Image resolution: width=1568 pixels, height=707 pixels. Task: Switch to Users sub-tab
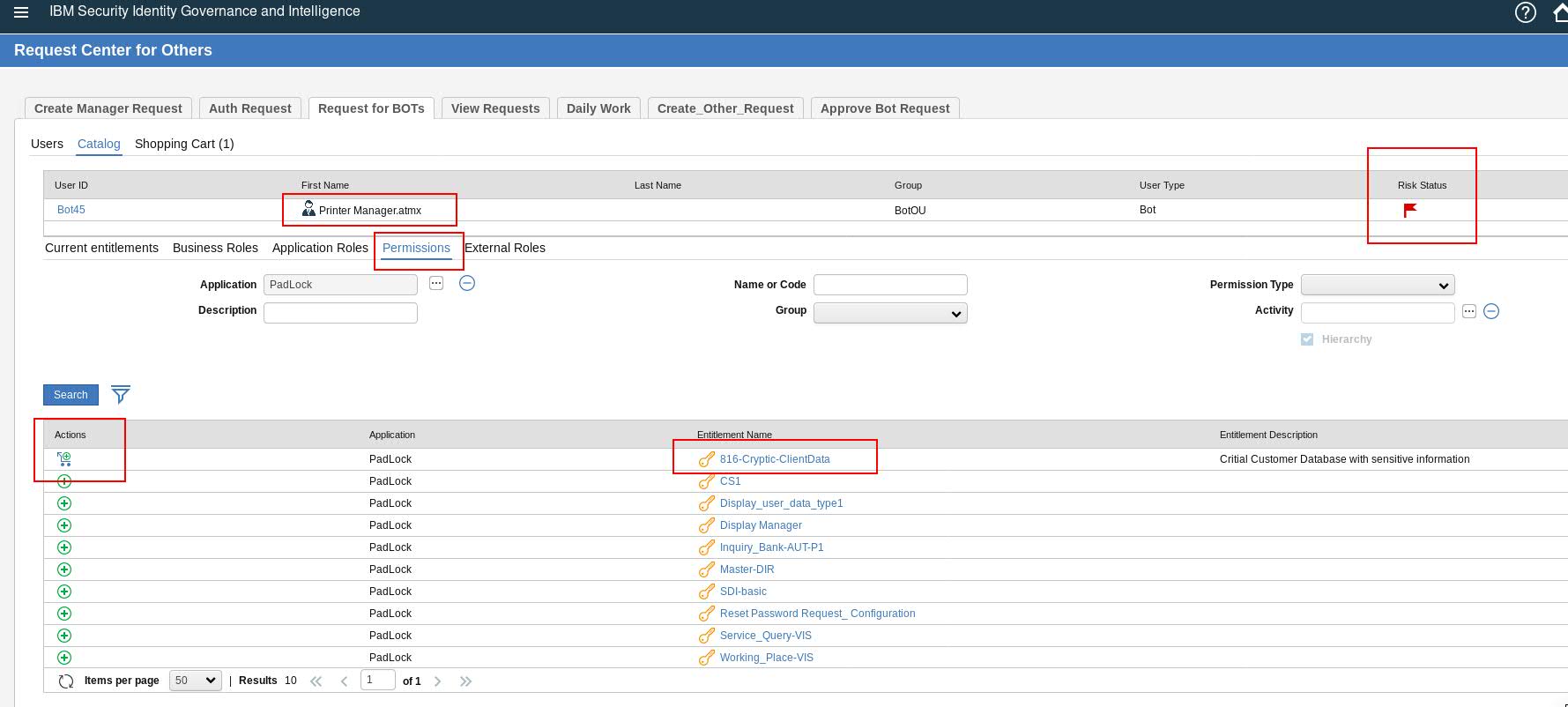47,144
